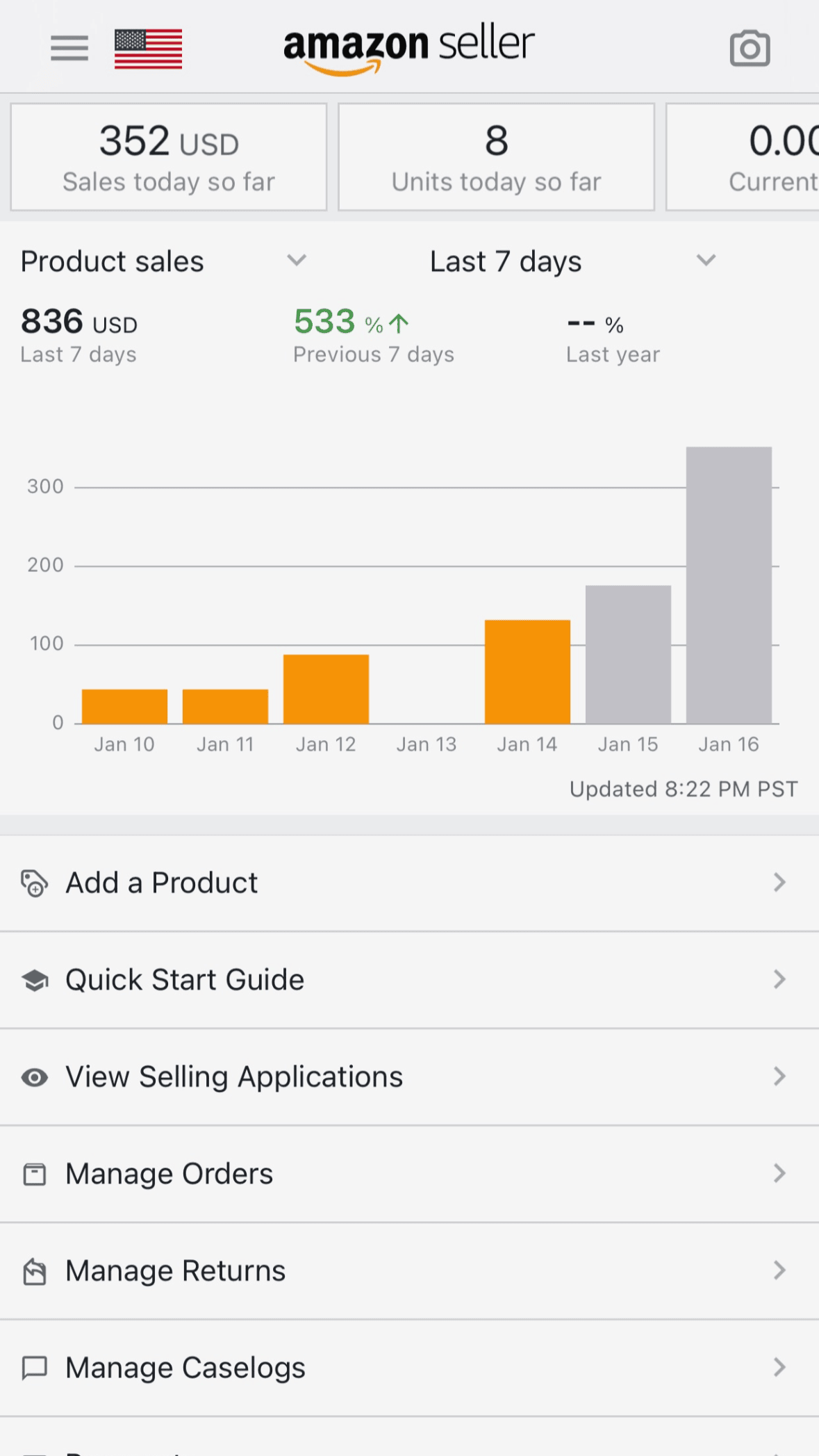Click the eye icon for Selling Applications
This screenshot has width=819, height=1456.
(35, 1077)
